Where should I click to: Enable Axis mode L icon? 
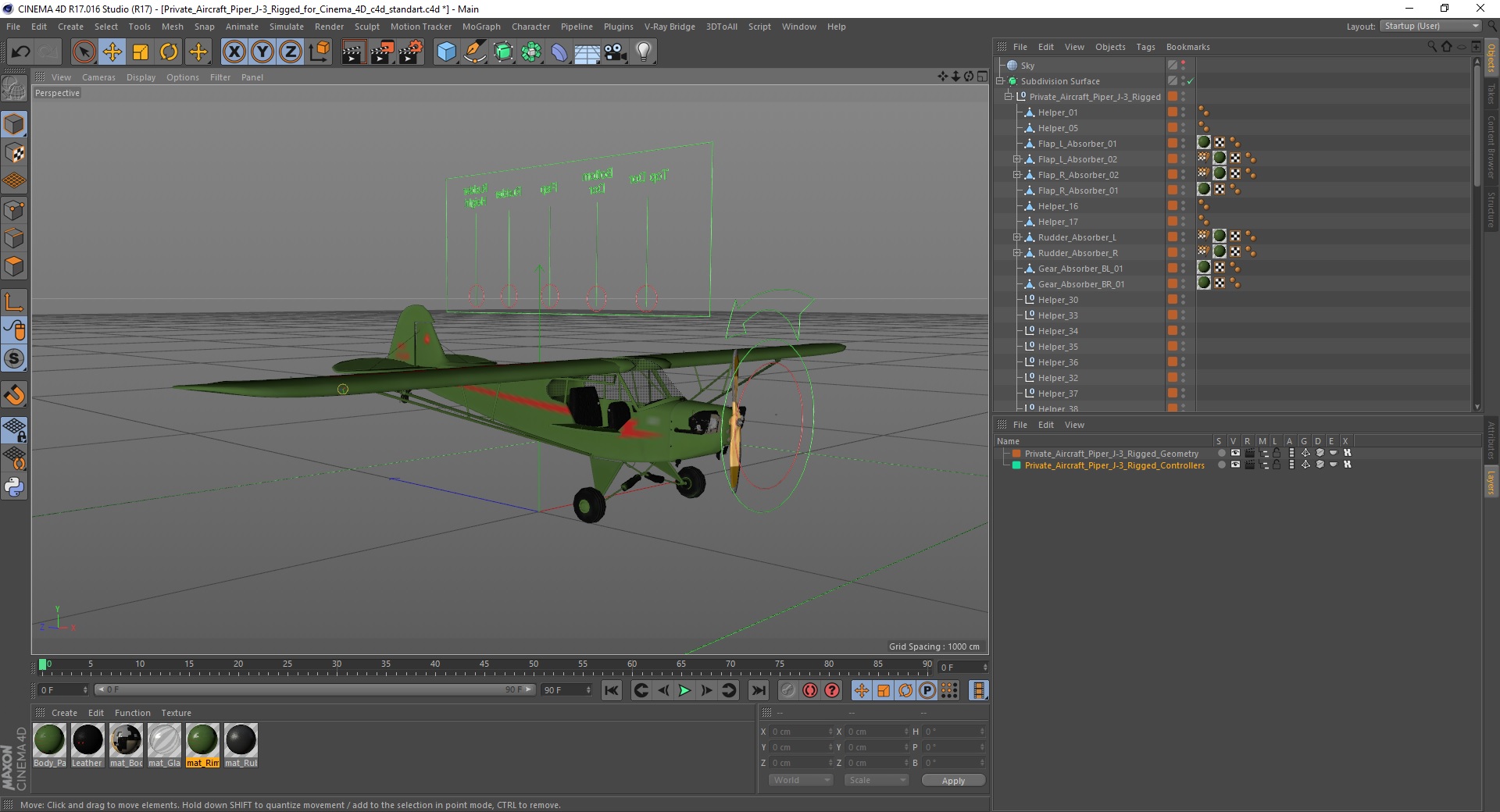pos(14,301)
